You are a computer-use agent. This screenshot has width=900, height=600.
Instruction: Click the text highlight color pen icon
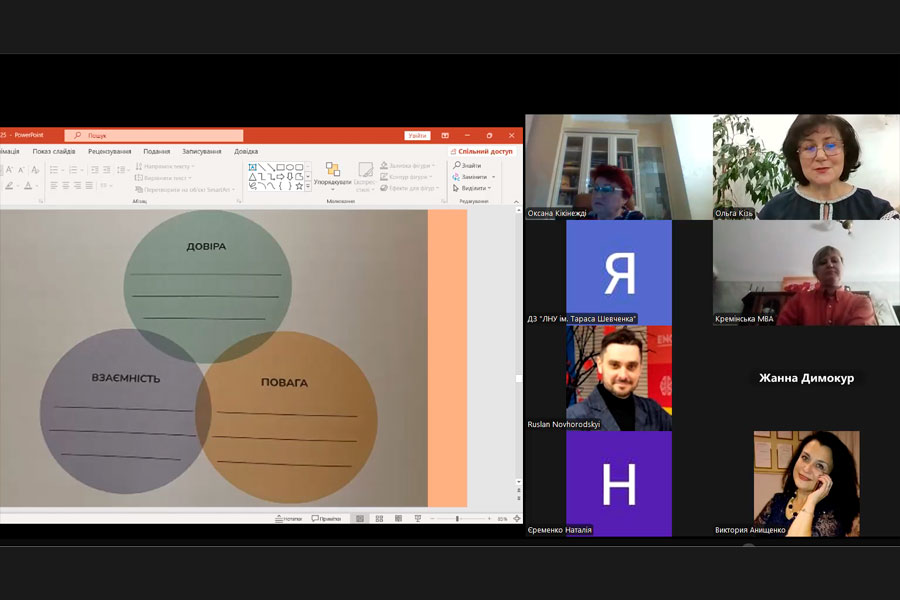pyautogui.click(x=9, y=185)
